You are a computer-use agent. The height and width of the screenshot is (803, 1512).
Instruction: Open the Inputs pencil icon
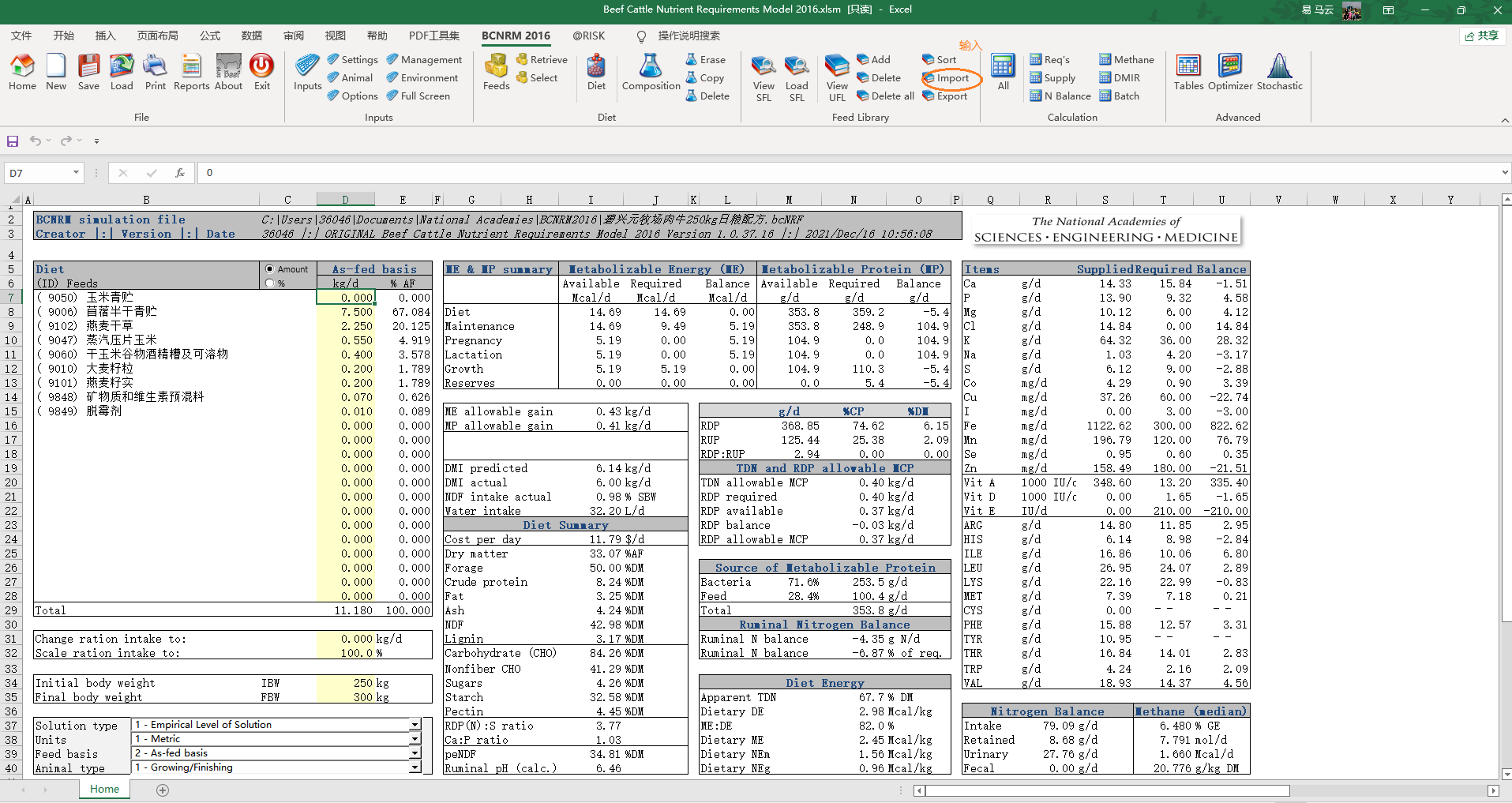point(307,72)
